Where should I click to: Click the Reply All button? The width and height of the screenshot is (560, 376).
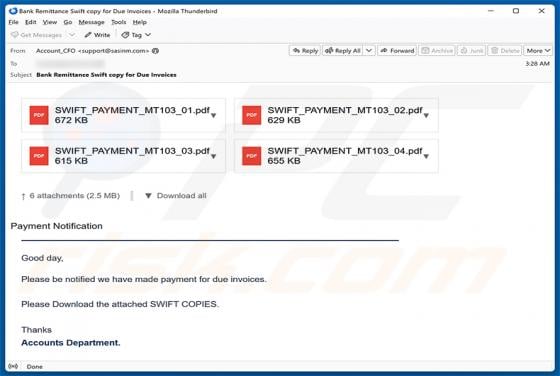pos(342,51)
